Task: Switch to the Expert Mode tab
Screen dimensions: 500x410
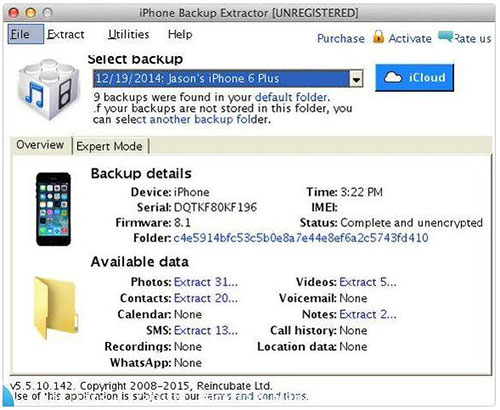Action: pos(109,146)
